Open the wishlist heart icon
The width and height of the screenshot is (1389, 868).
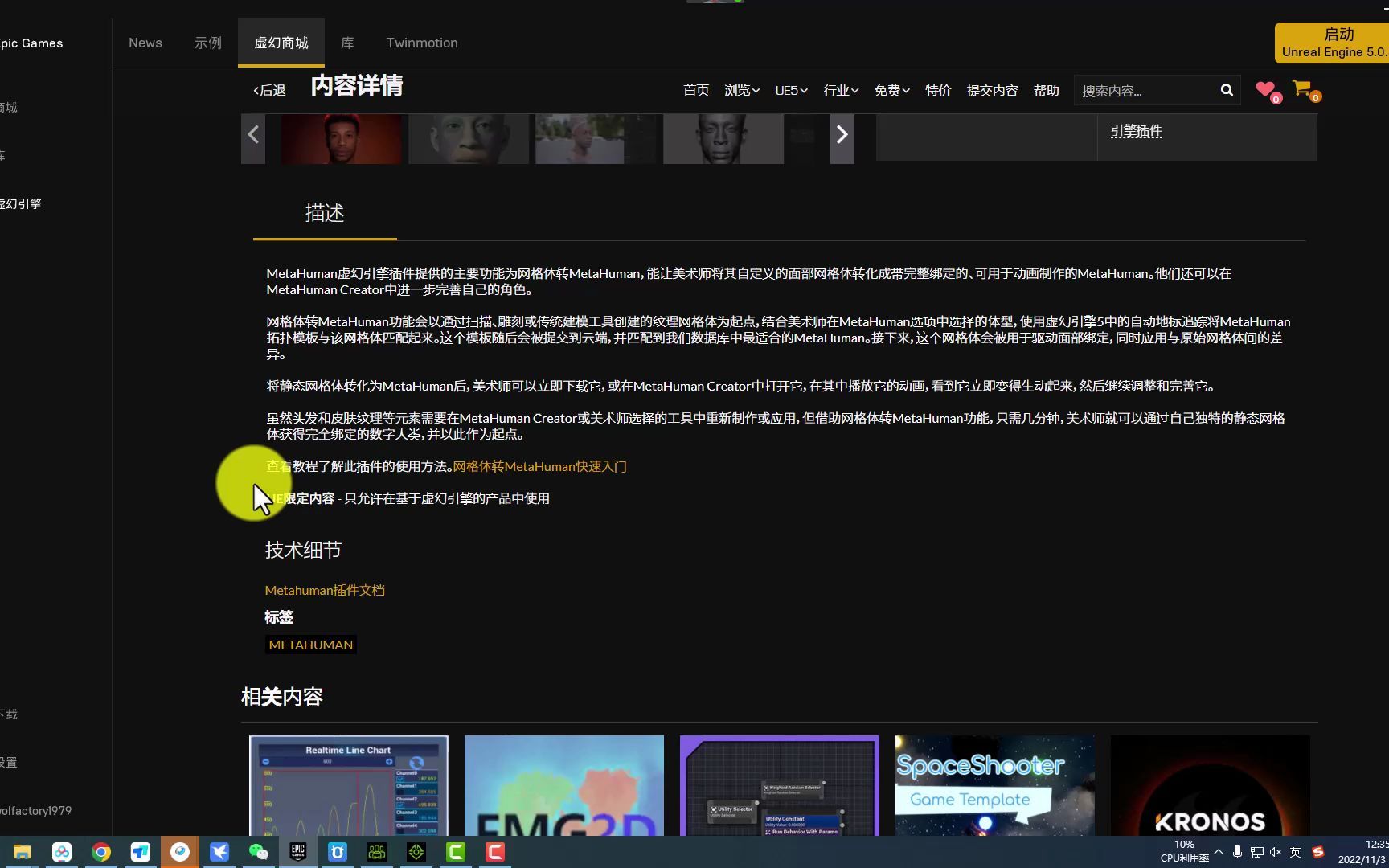pyautogui.click(x=1265, y=89)
